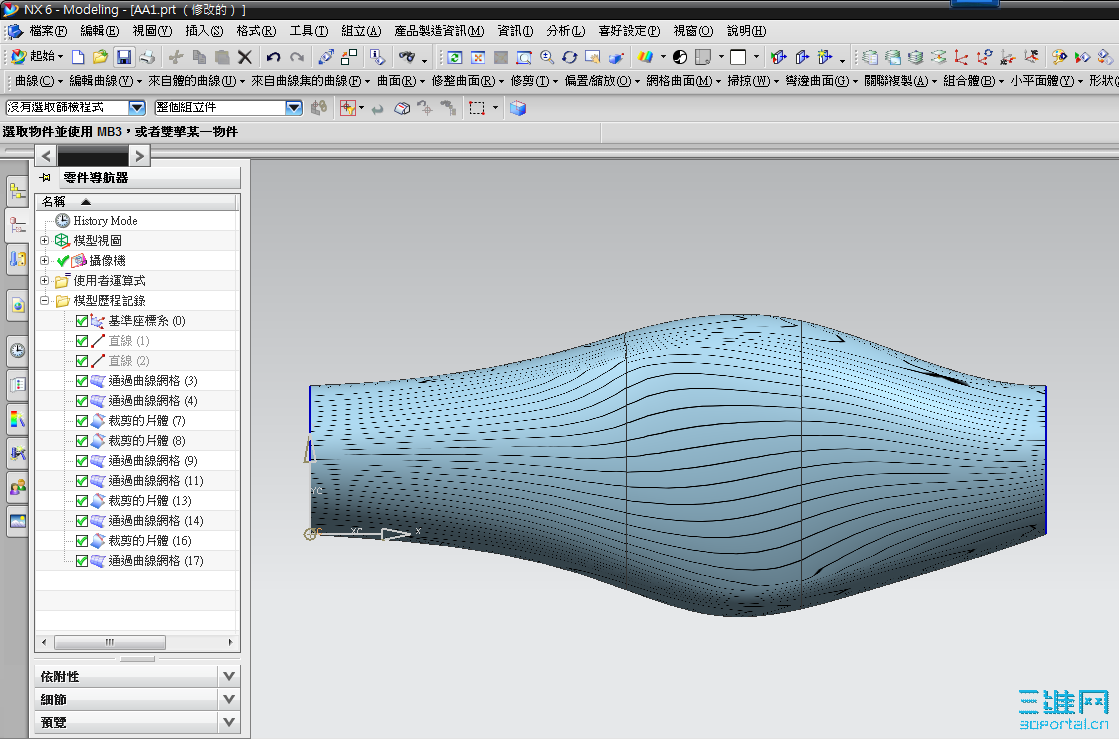1119x740 pixels.
Task: Click the Print icon in toolbar
Action: point(147,57)
